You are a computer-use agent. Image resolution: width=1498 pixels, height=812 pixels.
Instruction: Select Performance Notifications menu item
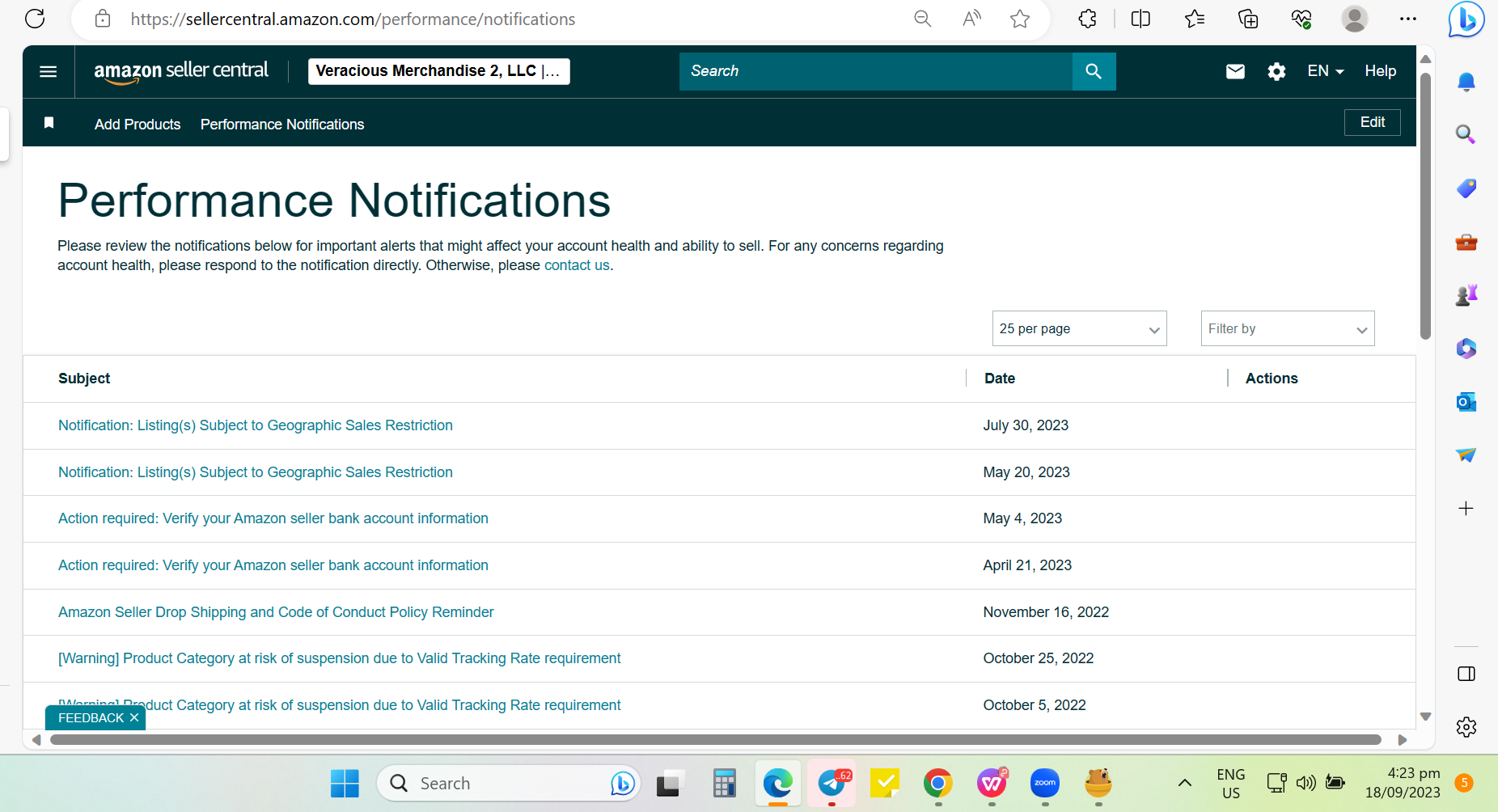click(282, 125)
